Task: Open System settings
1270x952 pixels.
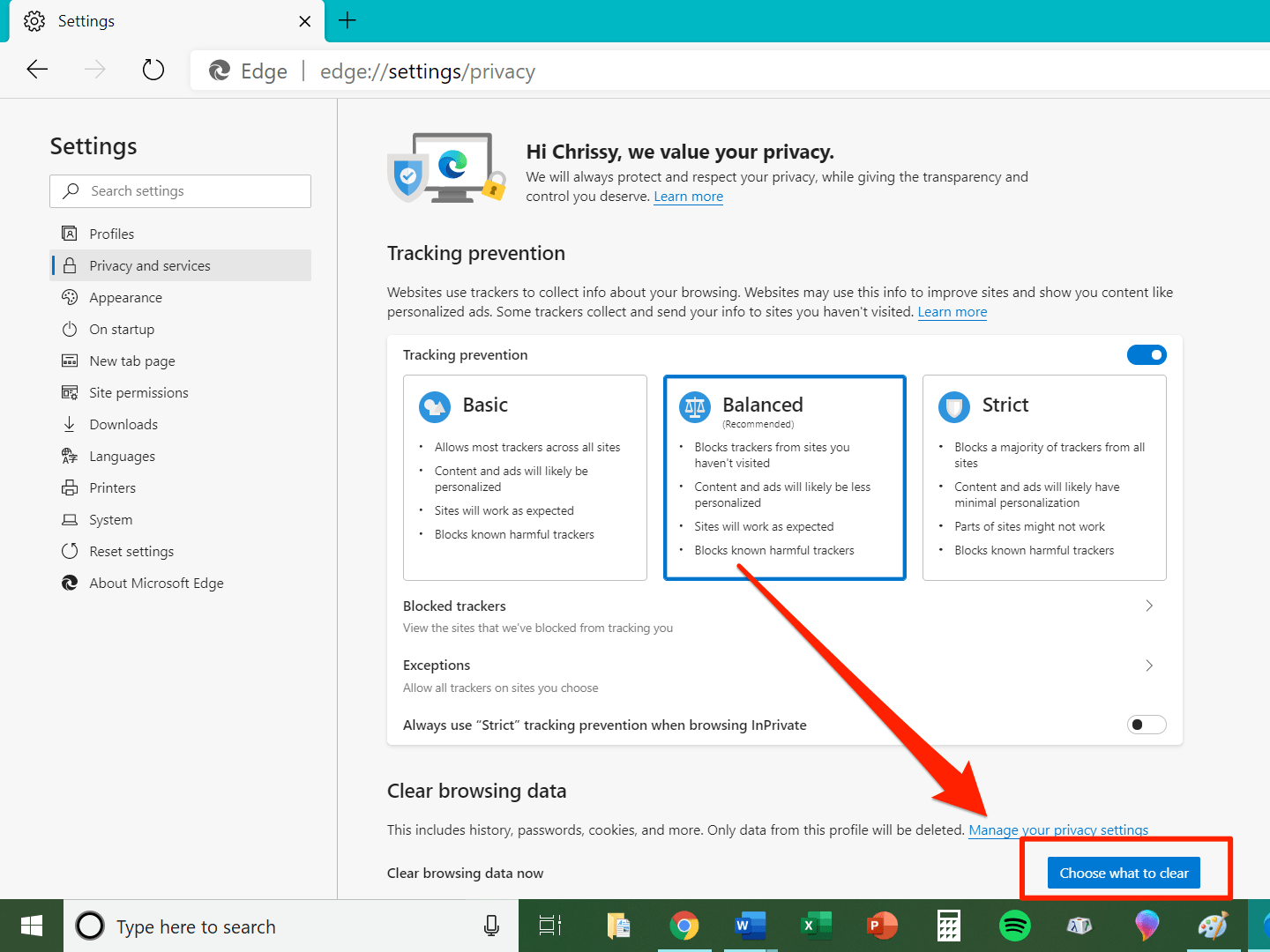Action: [181, 519]
